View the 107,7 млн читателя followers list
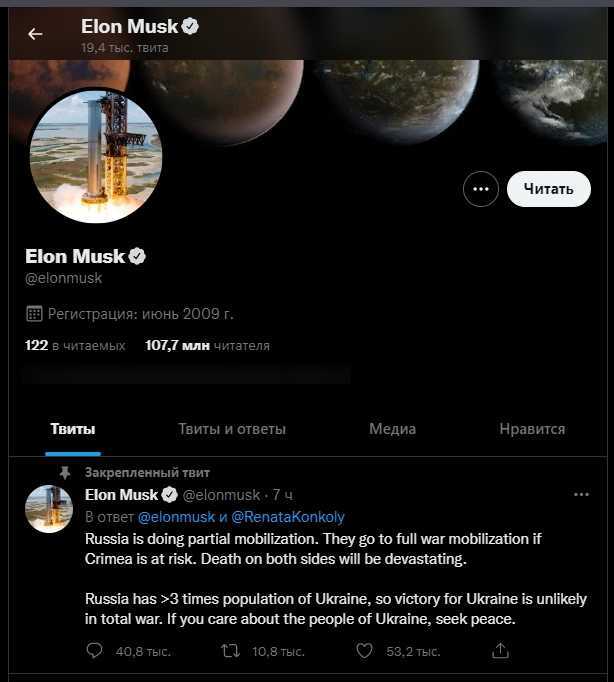614x682 pixels. [207, 346]
